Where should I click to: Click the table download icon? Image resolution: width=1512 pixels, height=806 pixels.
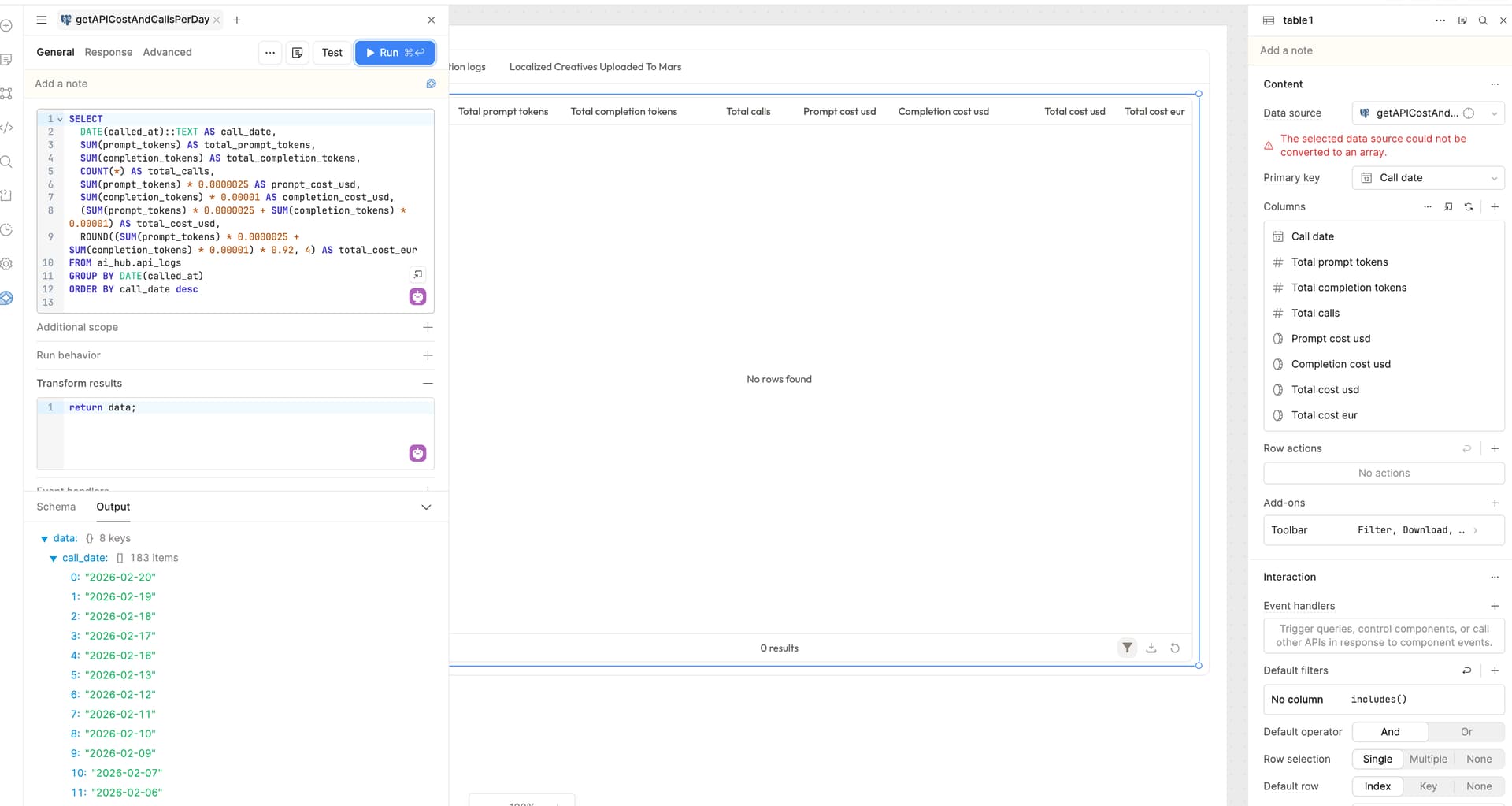pos(1151,648)
